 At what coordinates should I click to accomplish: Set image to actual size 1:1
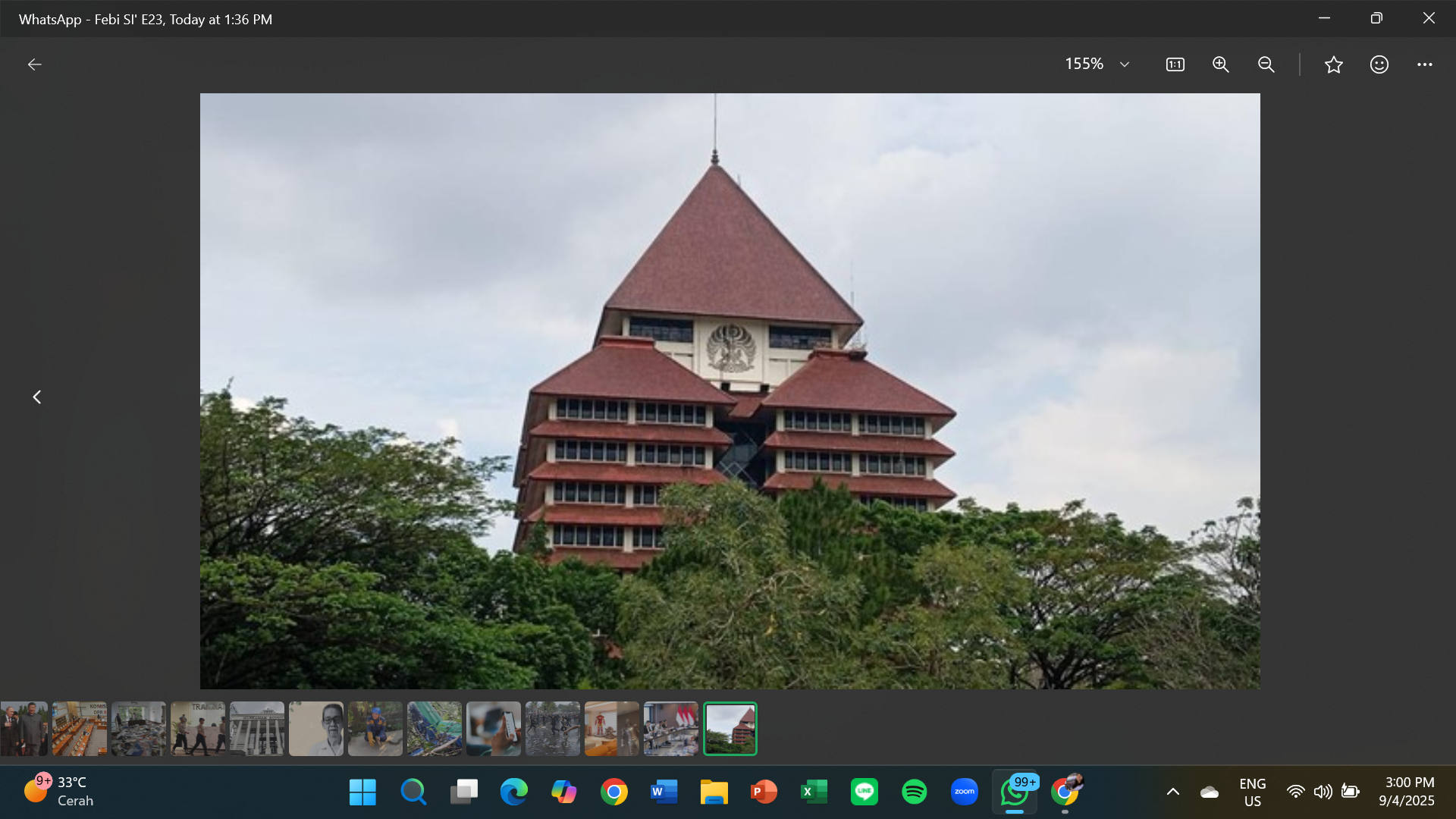tap(1175, 64)
